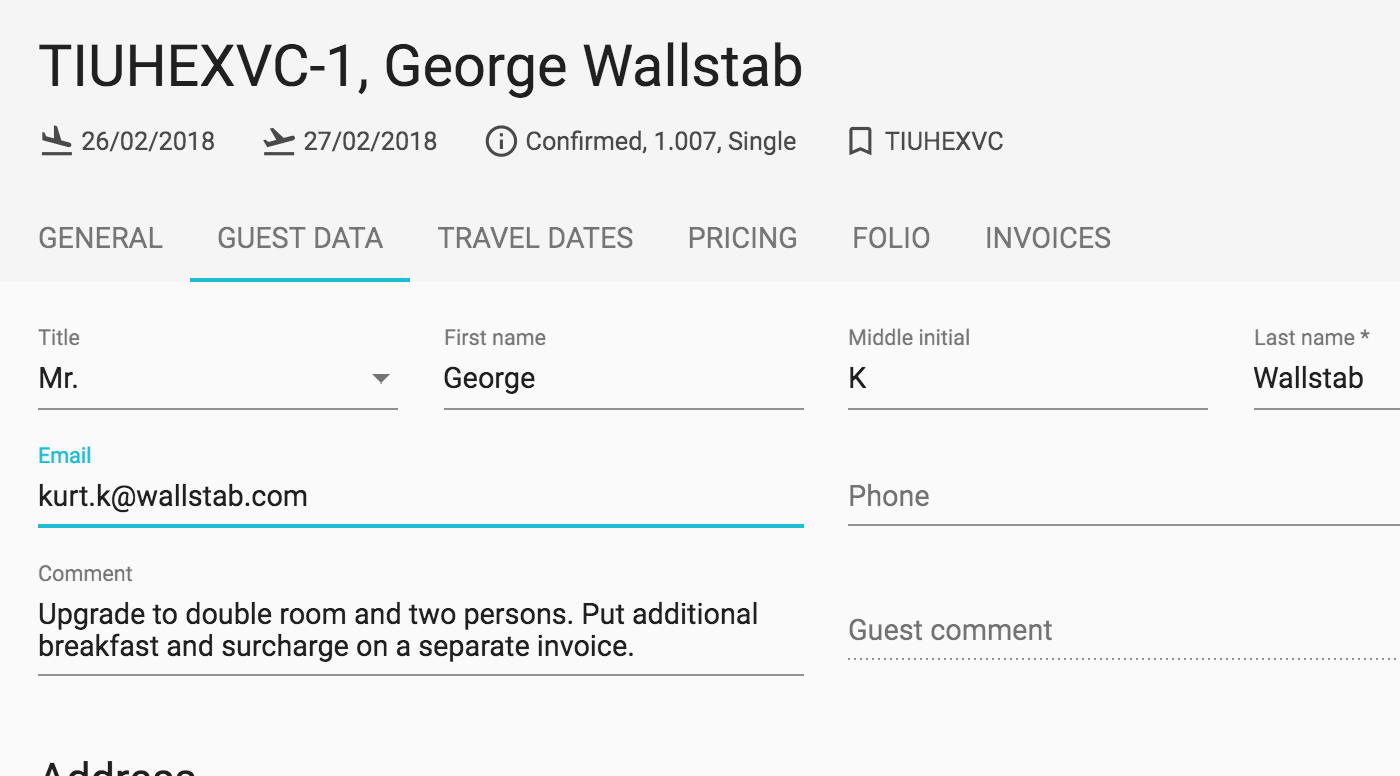Click the First name field with George
Image resolution: width=1400 pixels, height=776 pixels.
pos(624,379)
